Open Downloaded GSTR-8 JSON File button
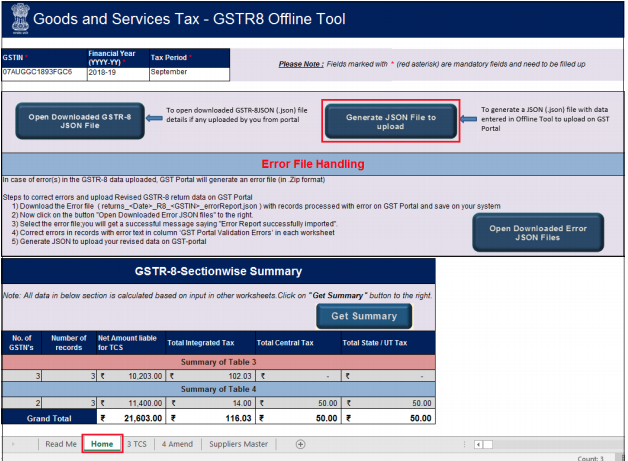Screen dimensions: 628x461 point(80,121)
